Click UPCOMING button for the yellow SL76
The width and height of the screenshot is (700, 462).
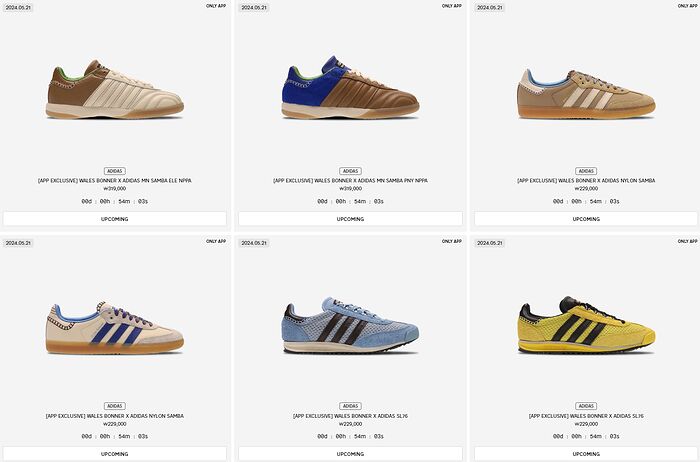pos(586,454)
